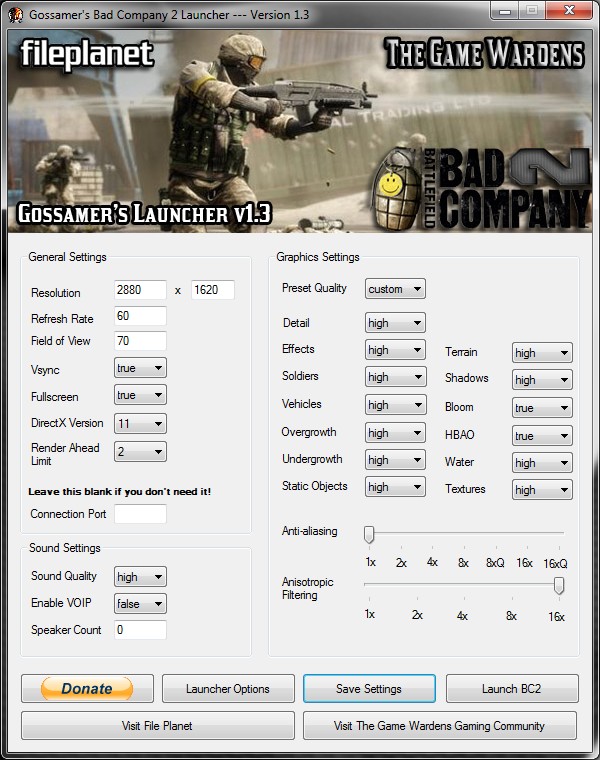This screenshot has height=760, width=600.
Task: Minimize the launcher window
Action: tap(505, 10)
